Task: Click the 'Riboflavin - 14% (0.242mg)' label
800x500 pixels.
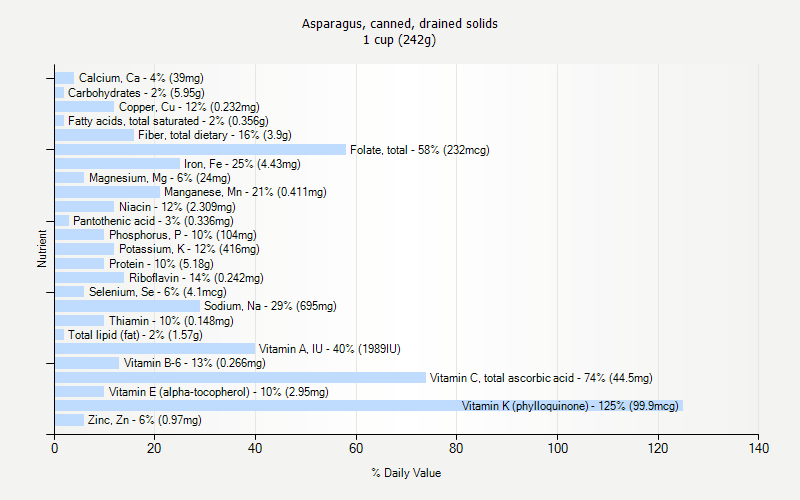Action: coord(196,278)
